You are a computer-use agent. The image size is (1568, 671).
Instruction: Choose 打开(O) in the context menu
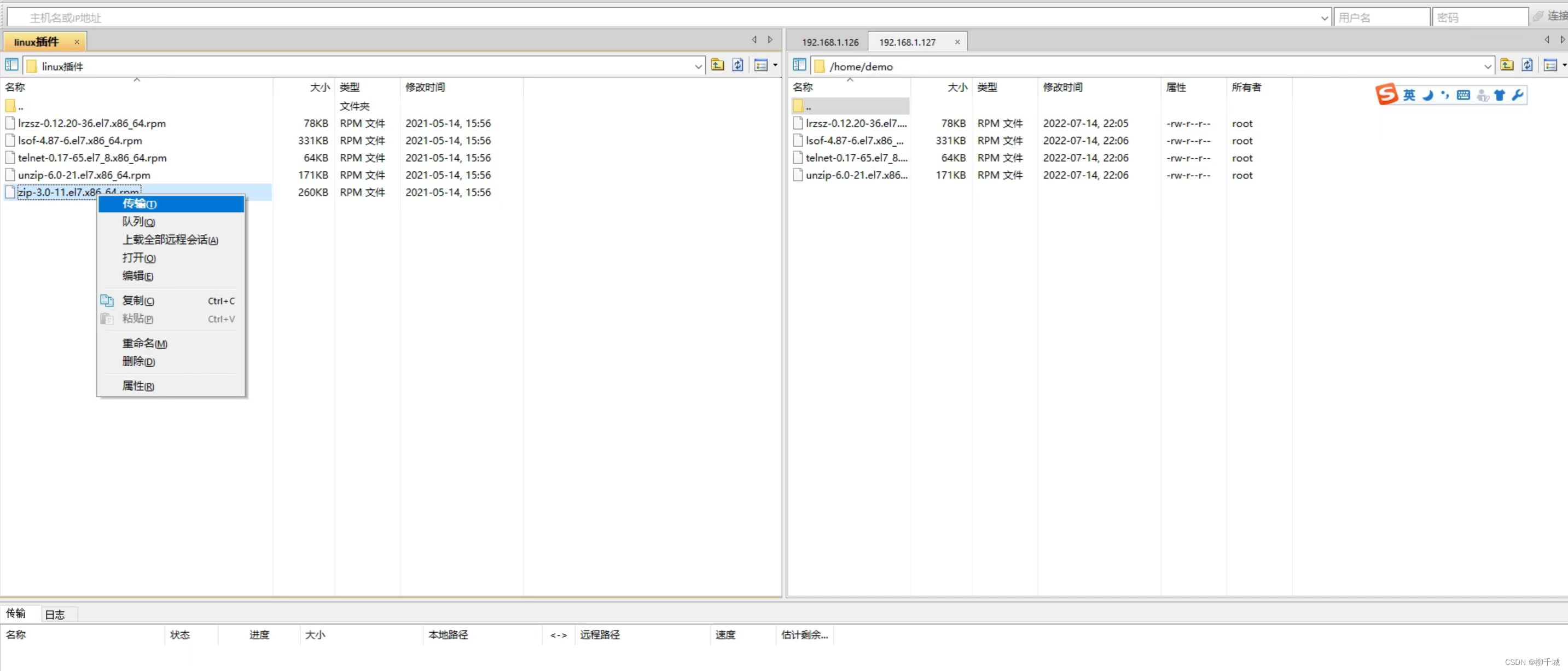(171, 258)
